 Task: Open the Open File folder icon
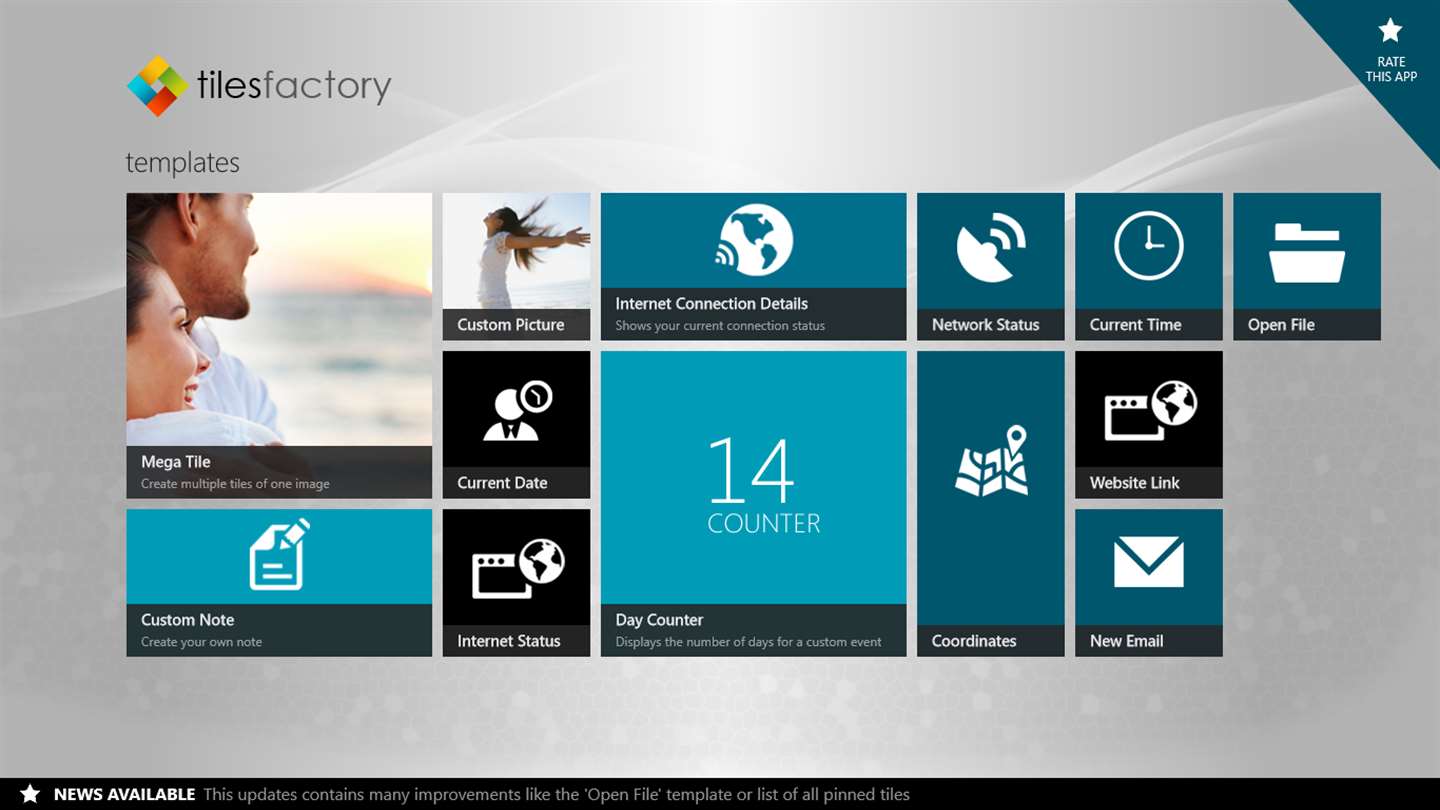click(x=1307, y=253)
